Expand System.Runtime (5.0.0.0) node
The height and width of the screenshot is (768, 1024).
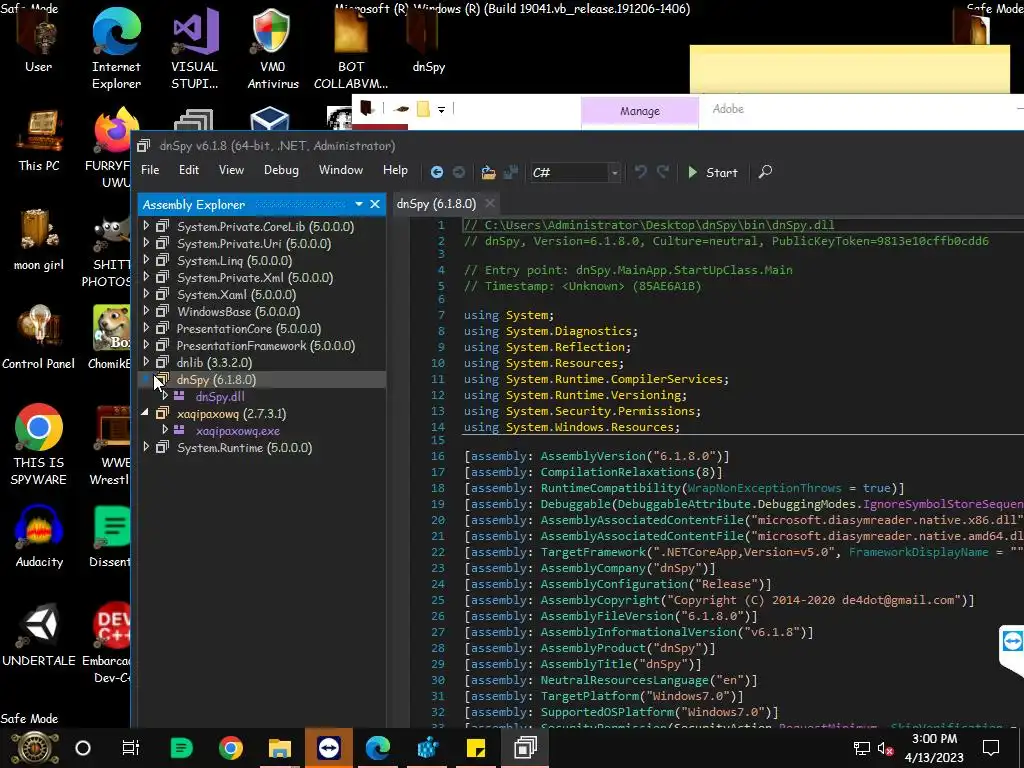146,447
